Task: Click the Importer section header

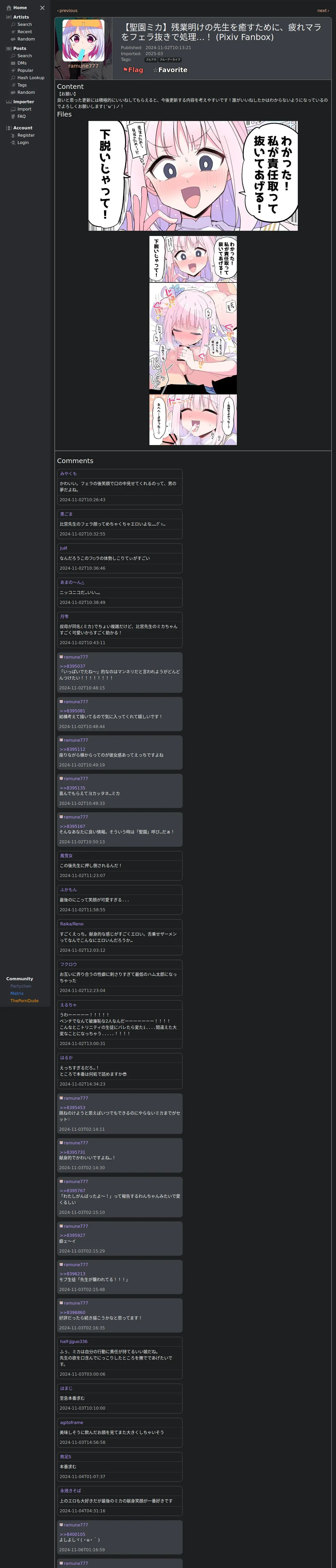Action: [x=24, y=102]
